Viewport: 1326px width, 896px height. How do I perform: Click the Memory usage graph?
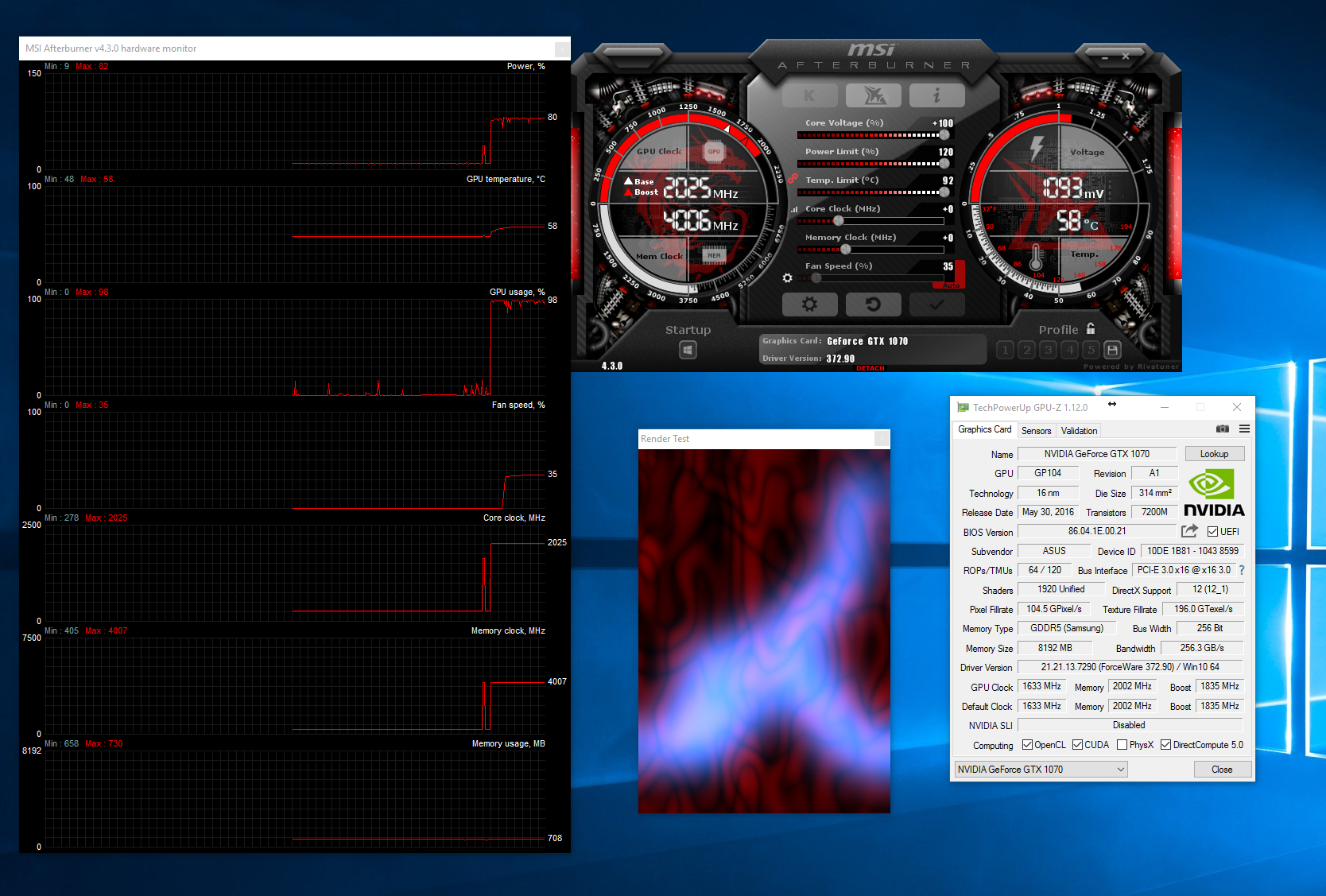click(295, 798)
